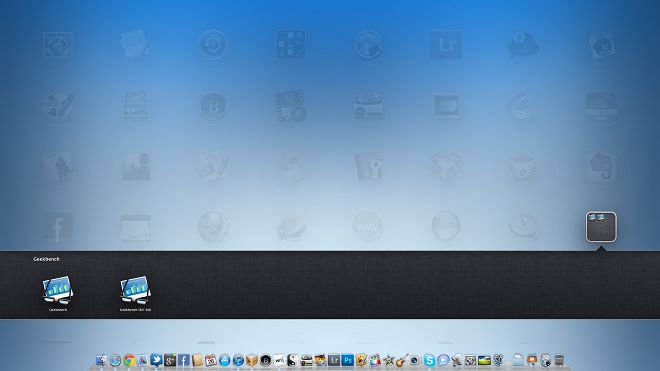Open the black circle B app in the Dock
The height and width of the screenshot is (371, 660).
tap(266, 360)
